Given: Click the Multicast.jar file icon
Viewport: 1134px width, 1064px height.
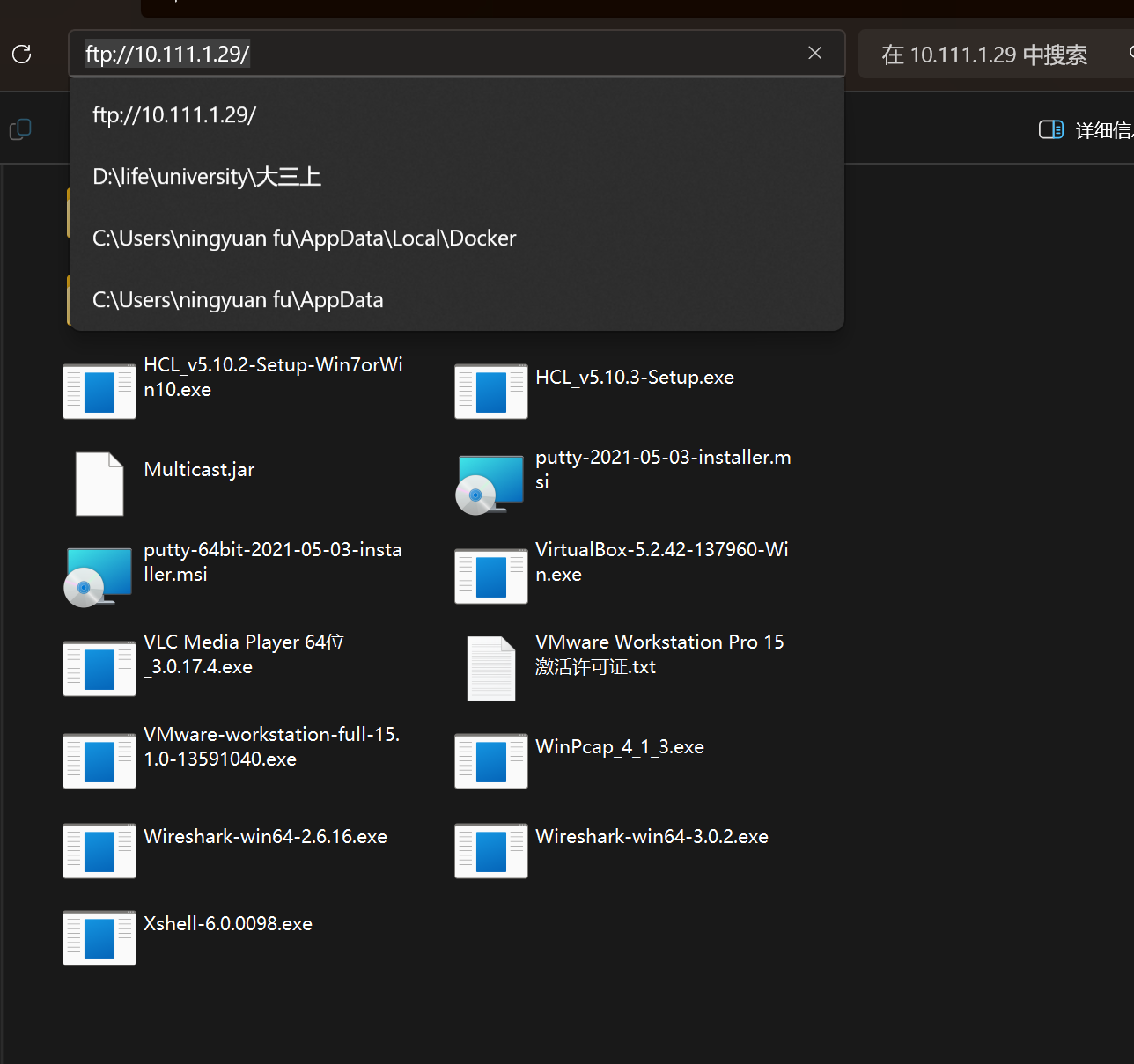Looking at the screenshot, I should click(99, 483).
